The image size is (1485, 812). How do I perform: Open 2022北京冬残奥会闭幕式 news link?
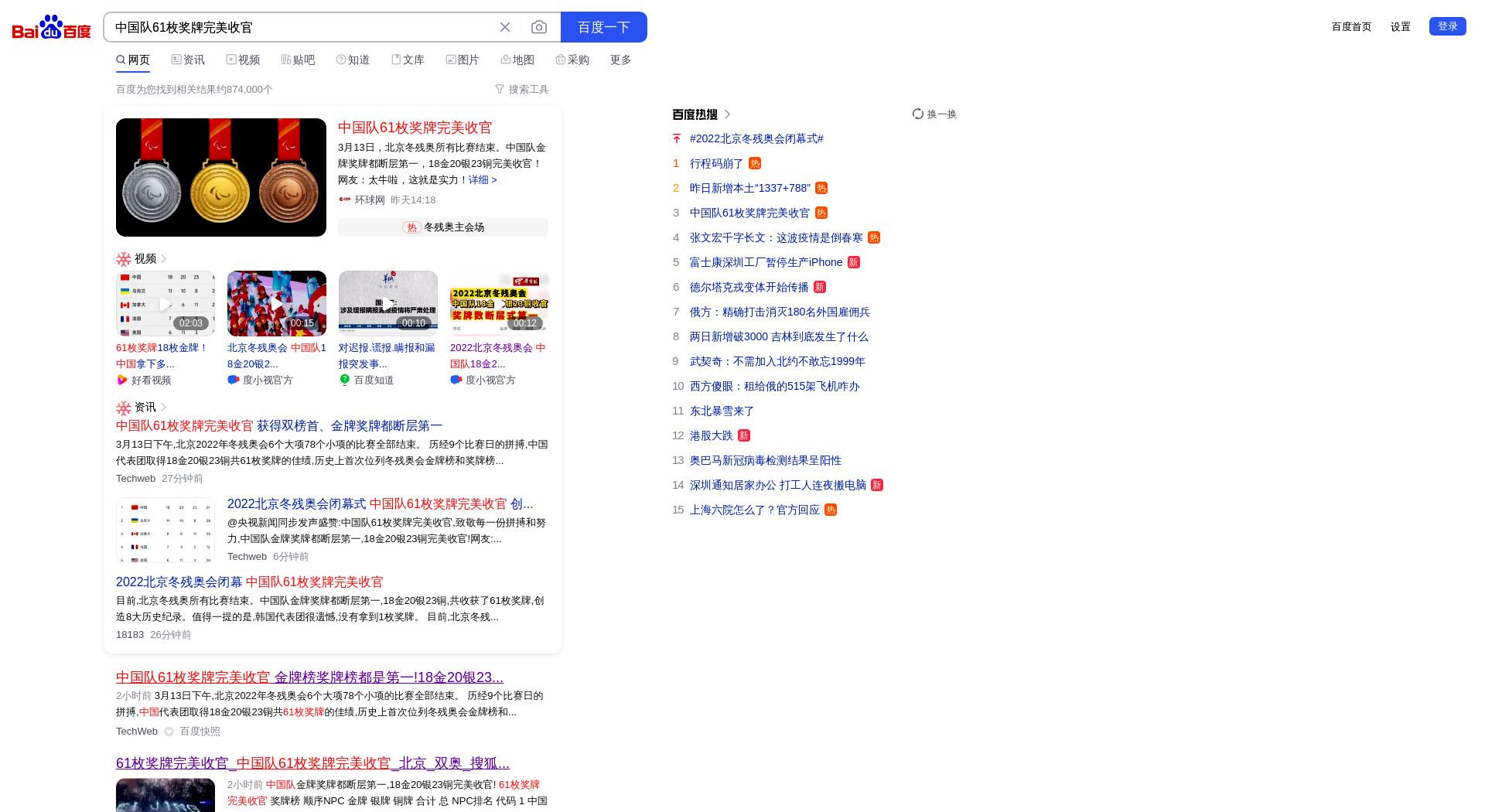pyautogui.click(x=380, y=504)
